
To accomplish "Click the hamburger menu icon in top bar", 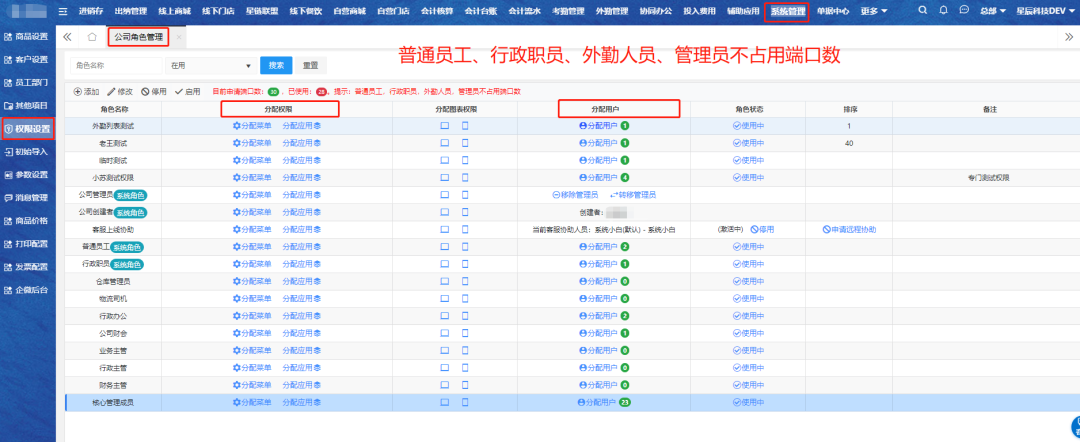I will coord(63,11).
